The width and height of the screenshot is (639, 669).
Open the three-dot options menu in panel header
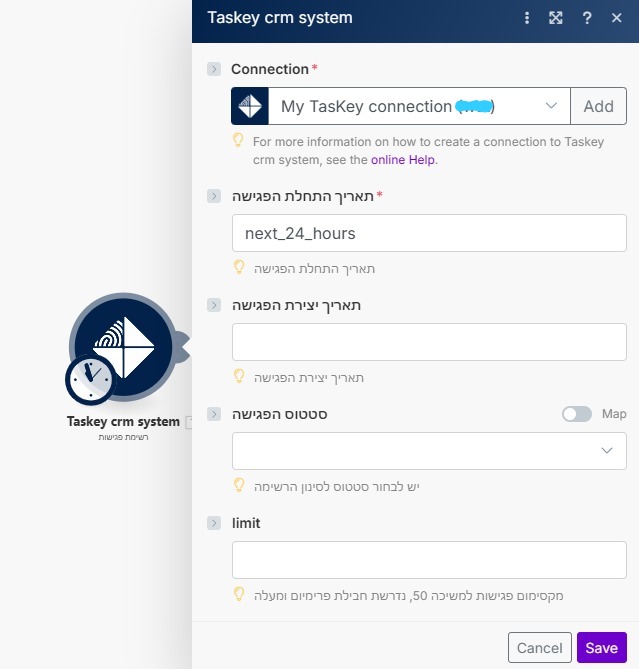pos(527,18)
